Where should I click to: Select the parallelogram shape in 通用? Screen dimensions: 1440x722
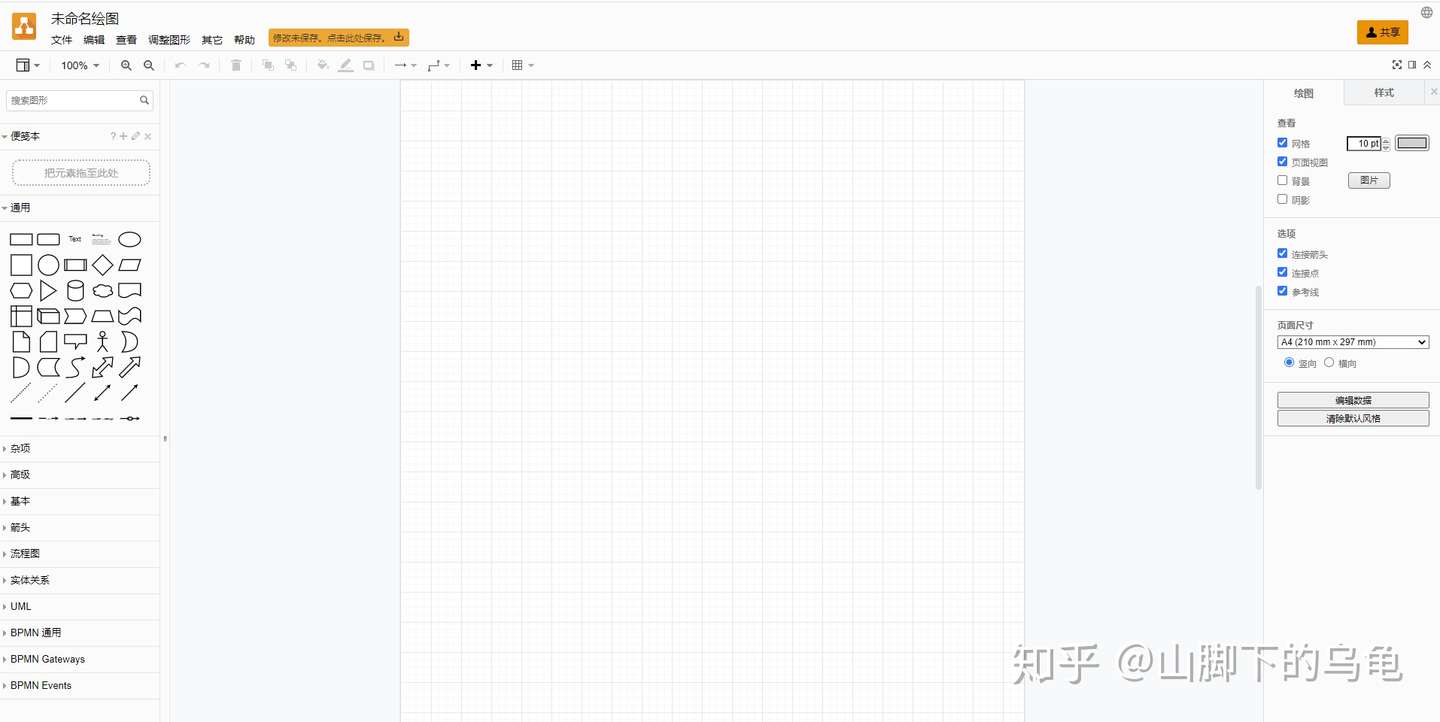(130, 265)
